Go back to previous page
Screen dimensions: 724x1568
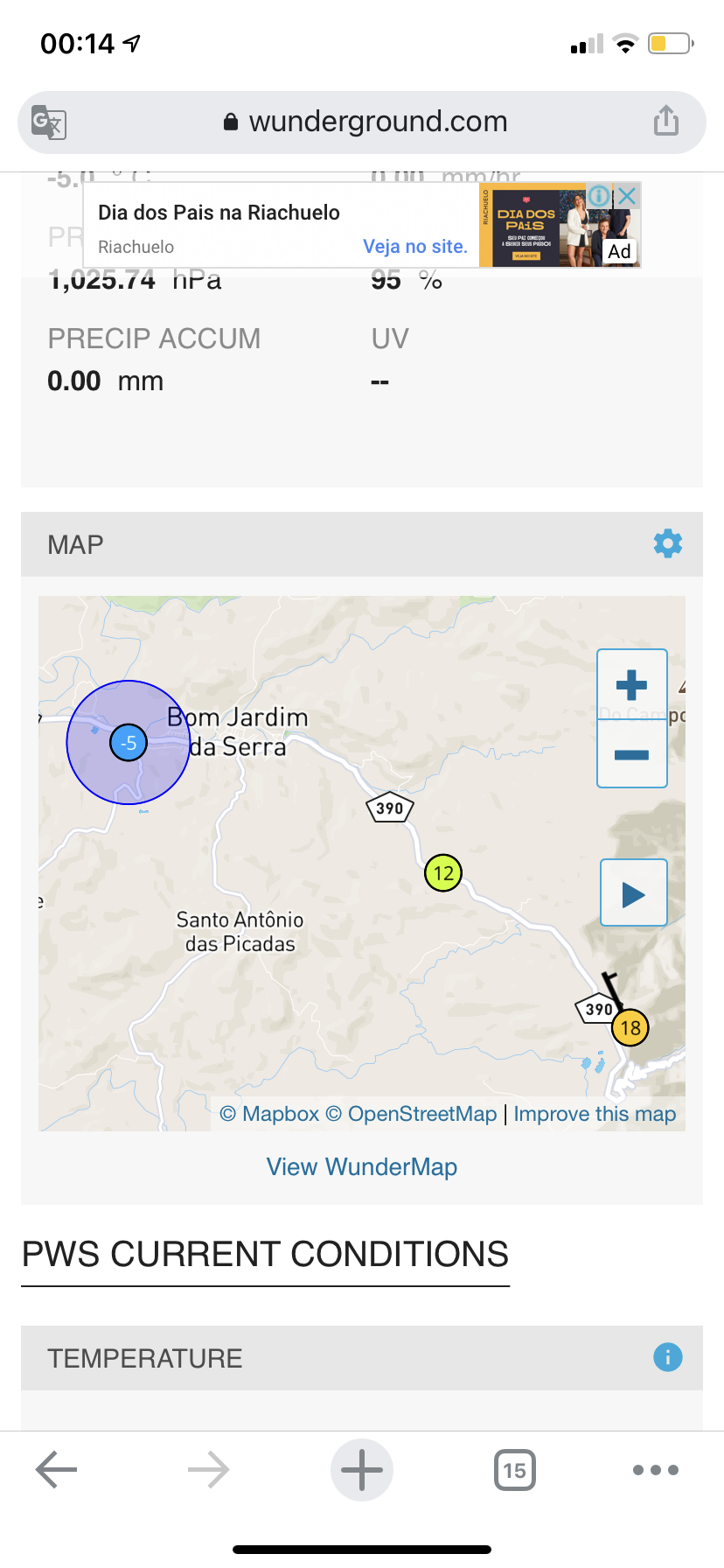point(57,1470)
